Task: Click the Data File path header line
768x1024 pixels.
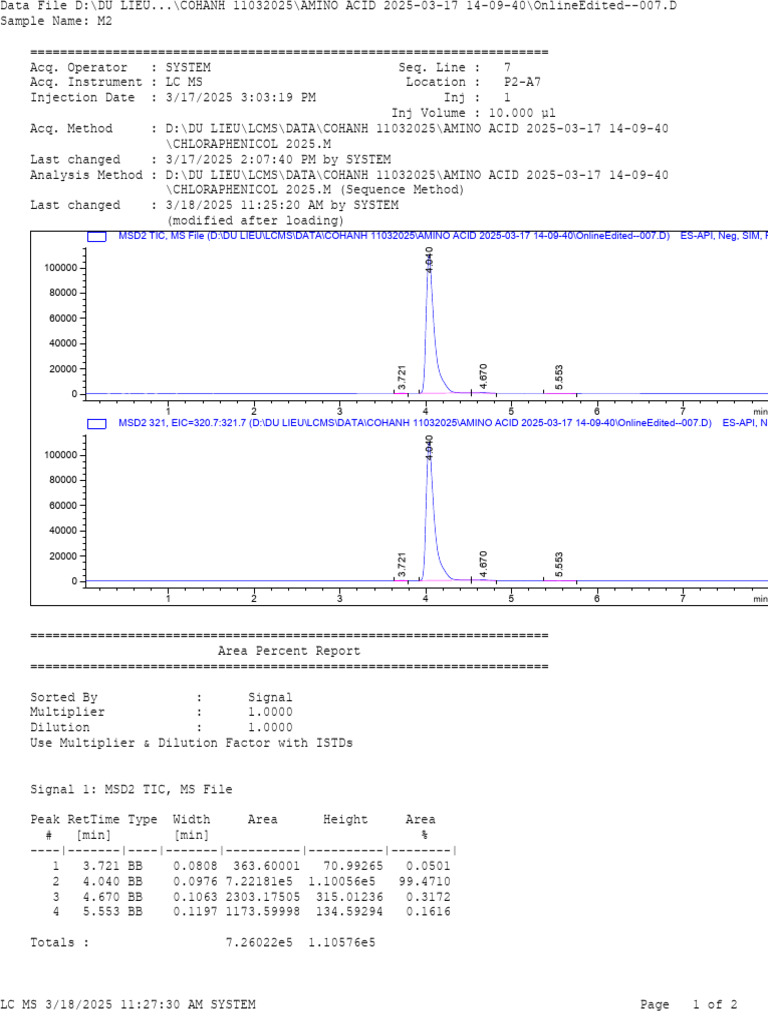Action: click(338, 6)
